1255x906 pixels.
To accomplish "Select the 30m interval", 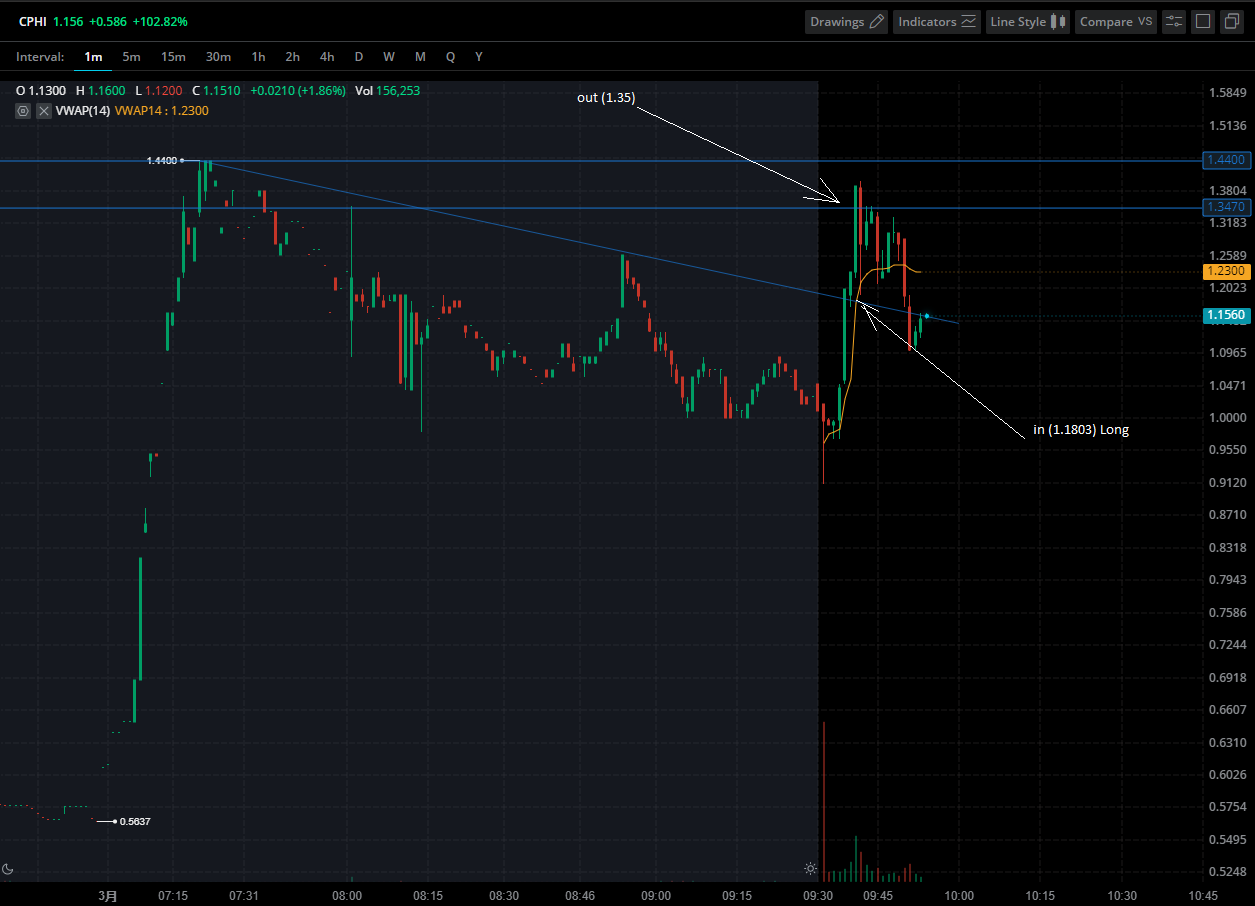I will 218,57.
